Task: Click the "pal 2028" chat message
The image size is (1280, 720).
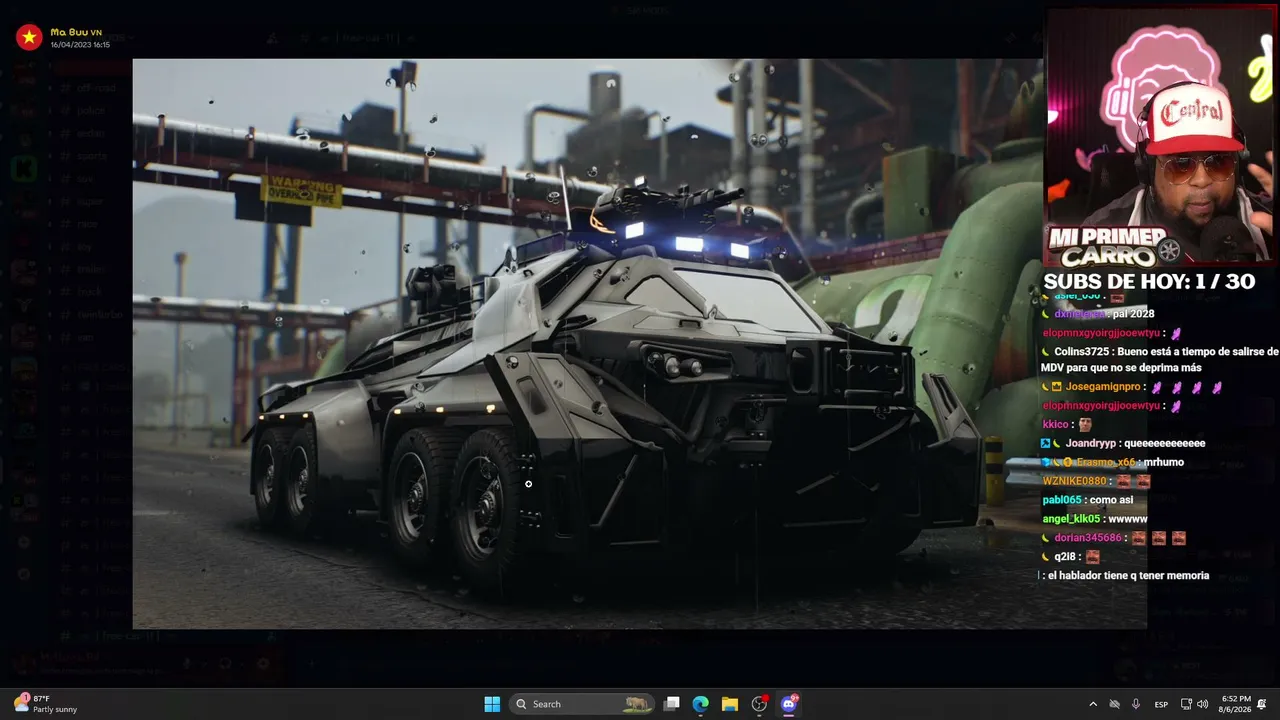Action: click(x=1135, y=314)
